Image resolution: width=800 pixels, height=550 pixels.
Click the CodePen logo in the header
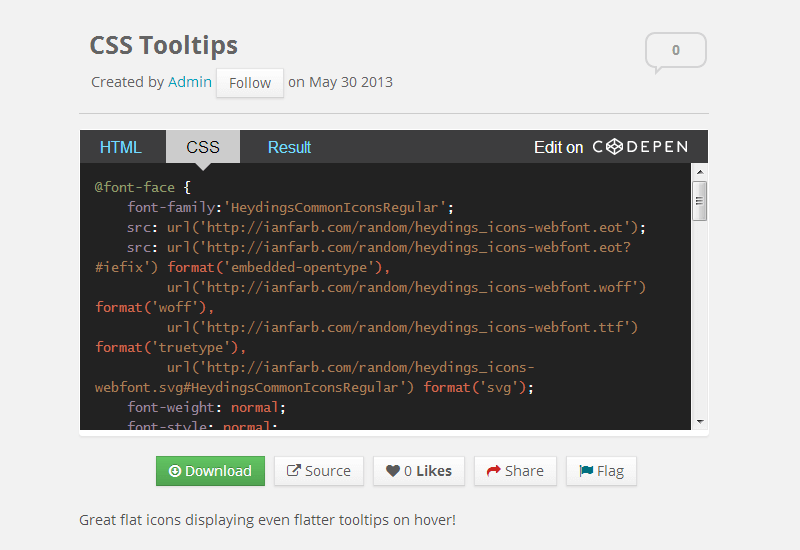(640, 147)
